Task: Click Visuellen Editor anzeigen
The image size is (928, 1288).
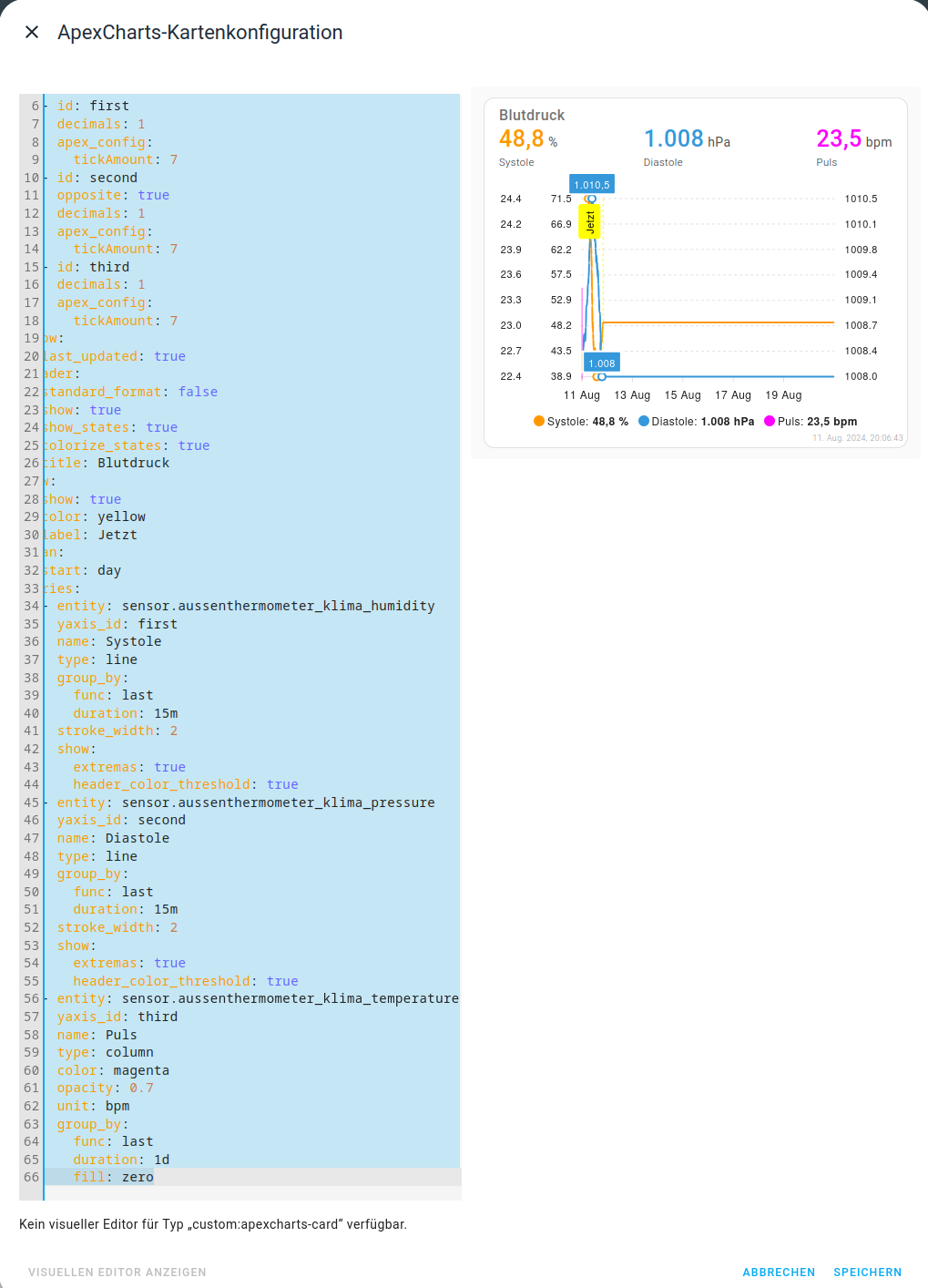Action: (117, 1273)
